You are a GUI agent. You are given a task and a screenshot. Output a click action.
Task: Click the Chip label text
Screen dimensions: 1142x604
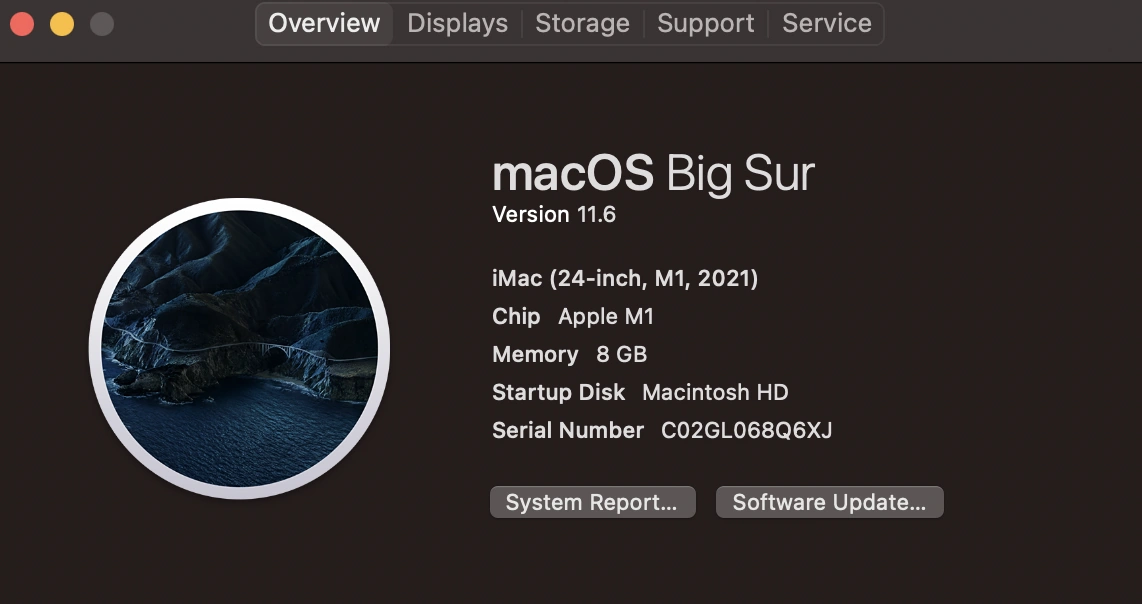(516, 316)
